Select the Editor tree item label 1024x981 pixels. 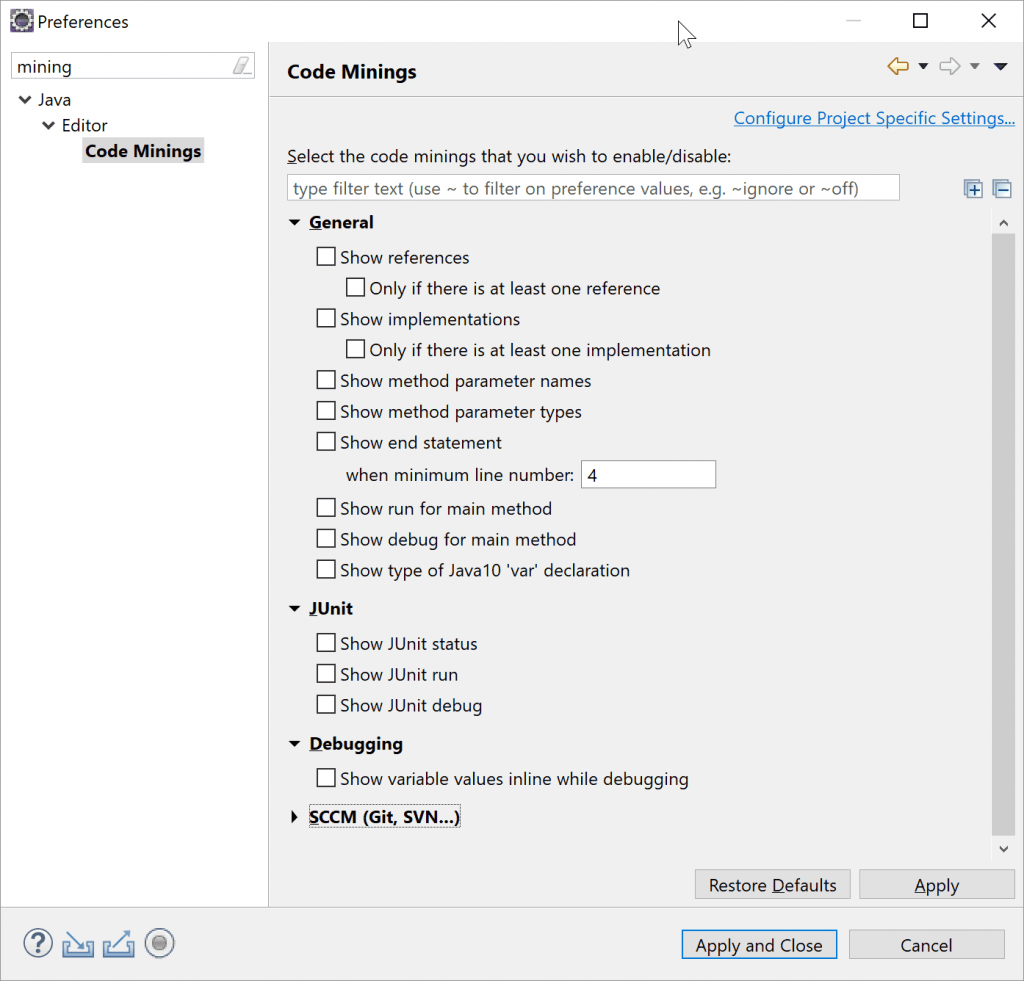coord(84,125)
